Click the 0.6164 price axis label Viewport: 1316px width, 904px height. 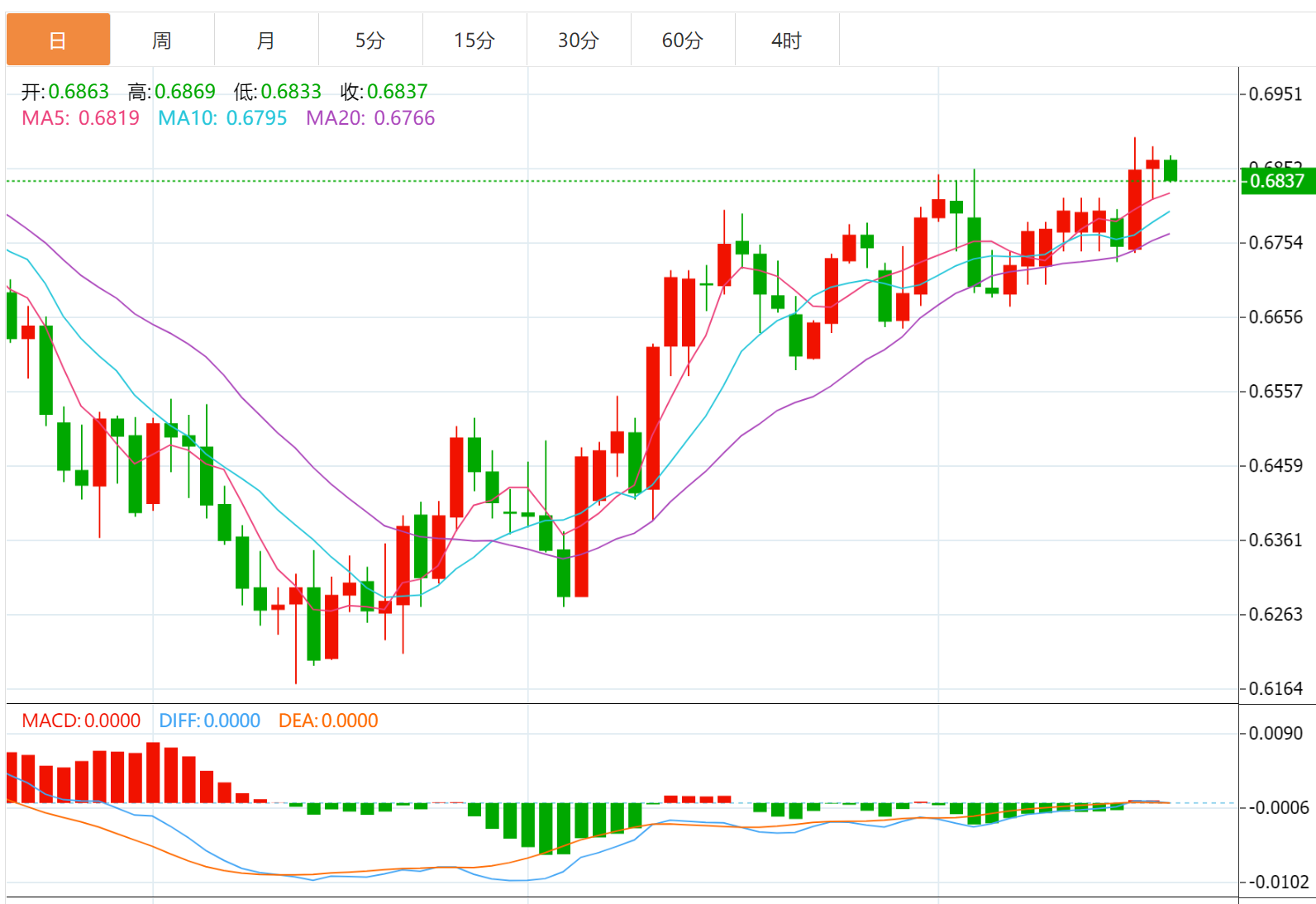1275,689
